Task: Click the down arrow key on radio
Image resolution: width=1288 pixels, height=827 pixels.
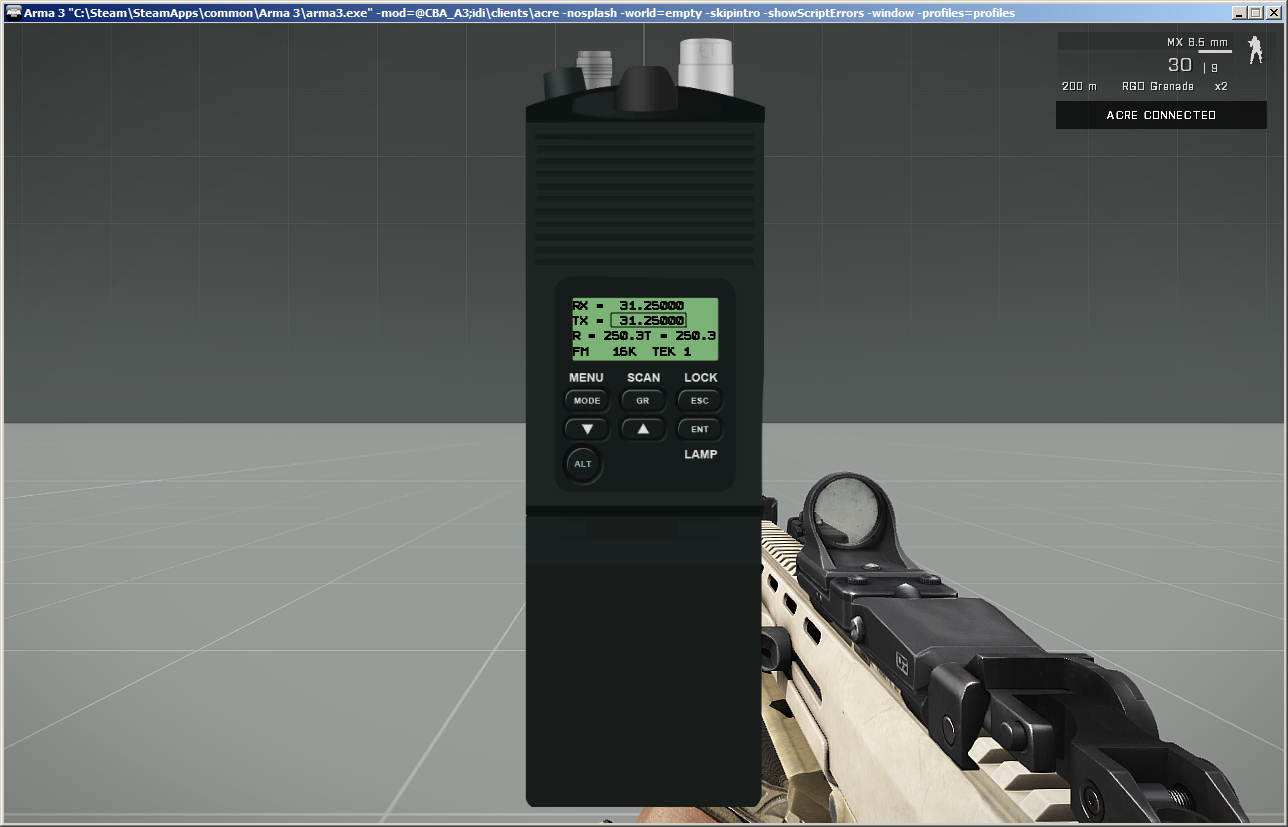Action: point(587,429)
